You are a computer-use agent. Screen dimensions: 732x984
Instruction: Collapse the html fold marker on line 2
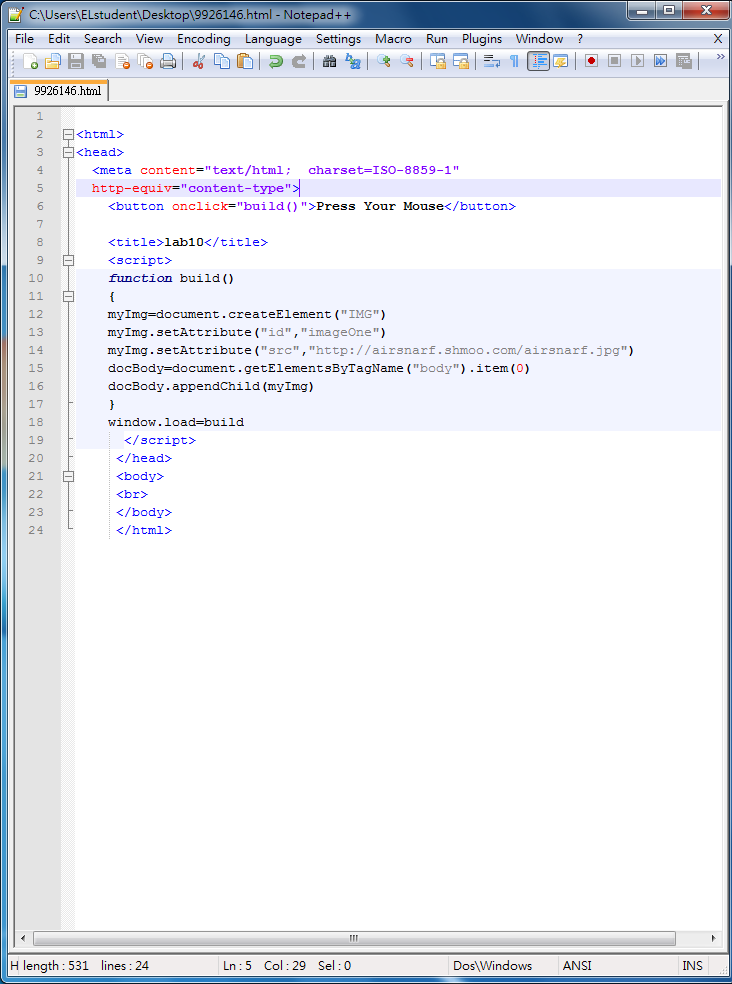point(68,134)
